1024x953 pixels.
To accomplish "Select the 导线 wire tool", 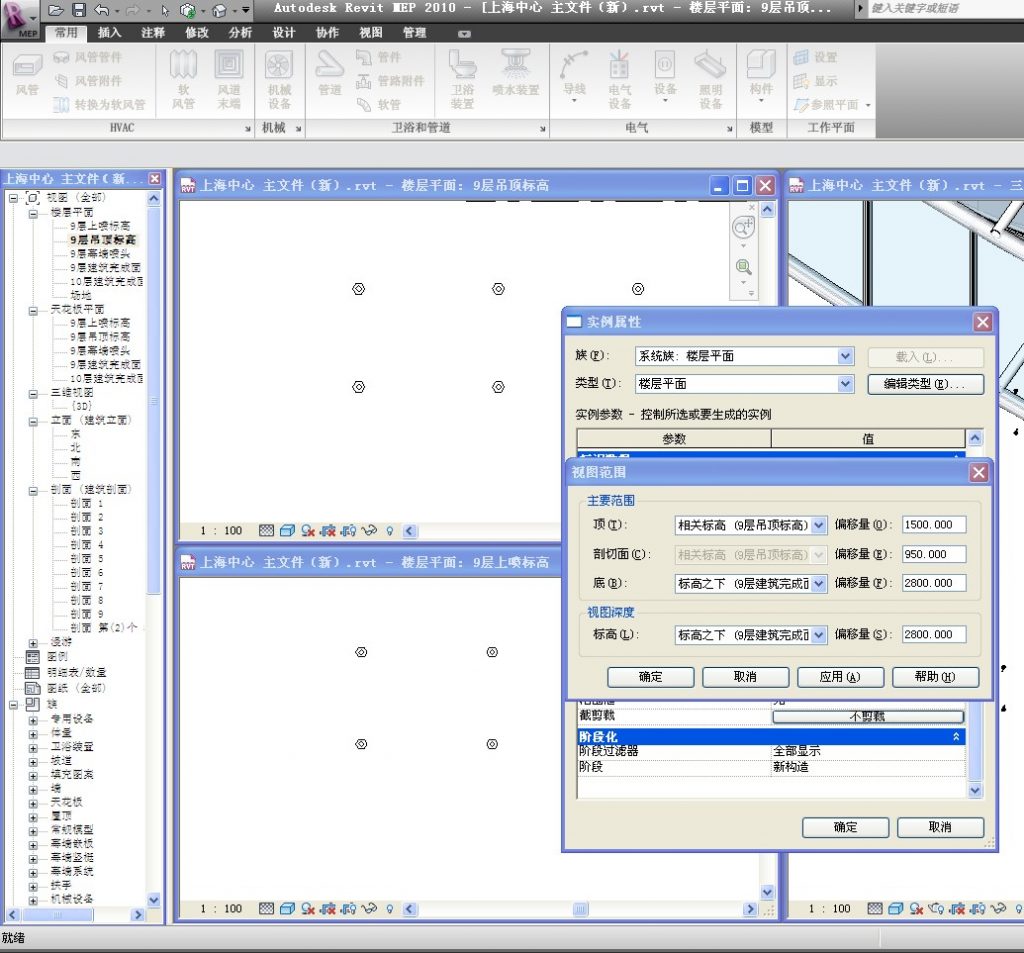I will [x=574, y=76].
